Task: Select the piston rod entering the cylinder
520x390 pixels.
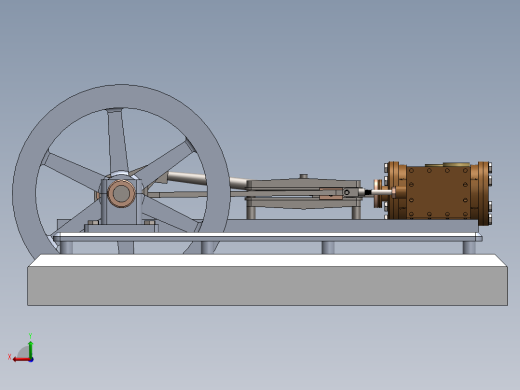Action: (x=382, y=192)
